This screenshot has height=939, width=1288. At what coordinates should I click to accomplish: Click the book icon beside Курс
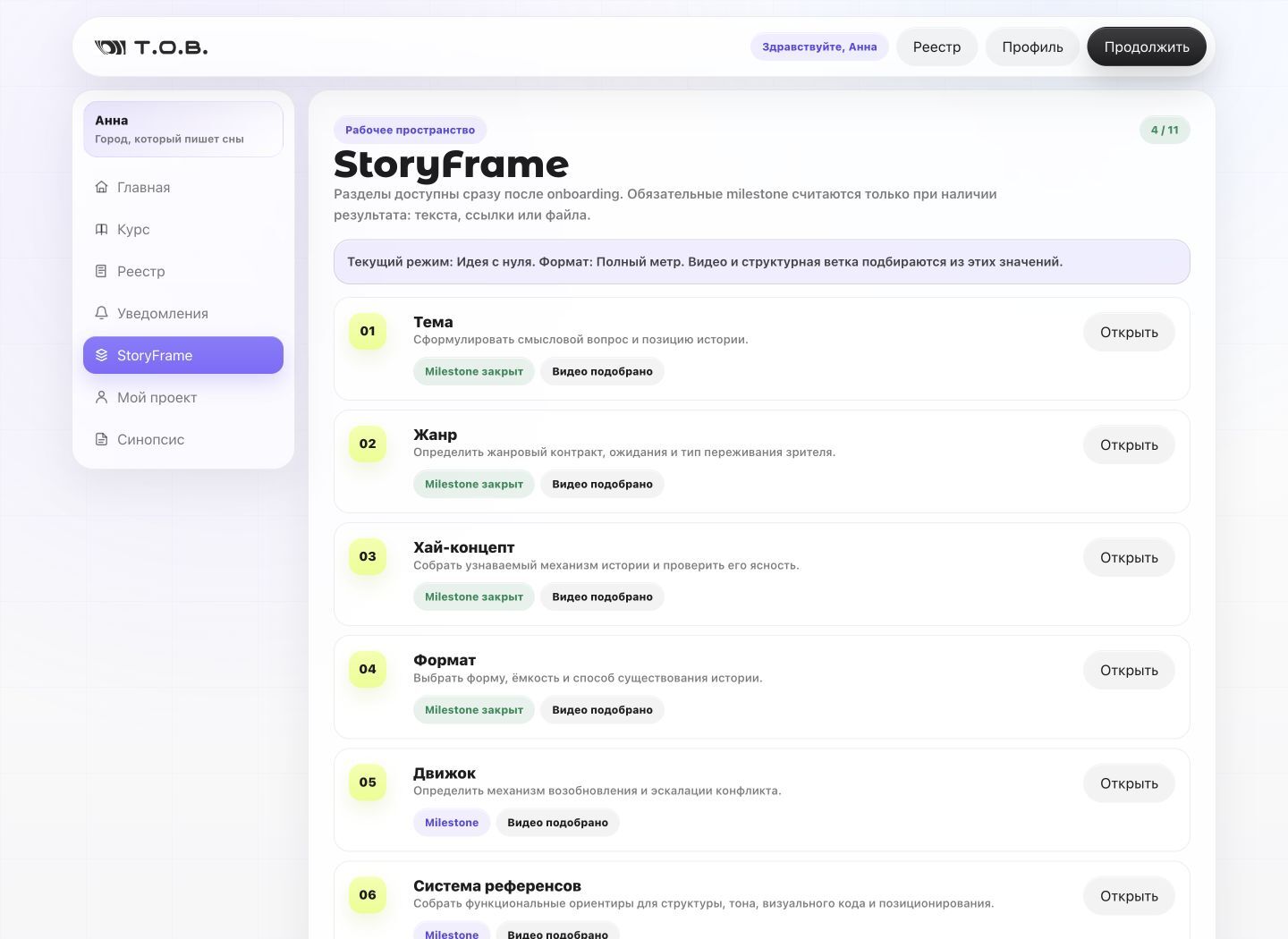101,229
